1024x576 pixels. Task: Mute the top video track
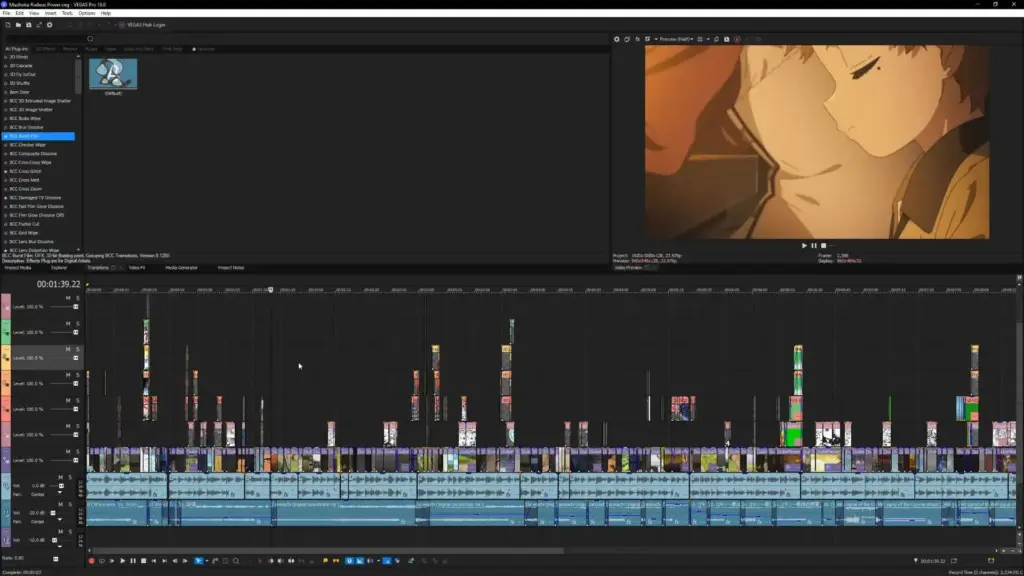click(x=68, y=298)
